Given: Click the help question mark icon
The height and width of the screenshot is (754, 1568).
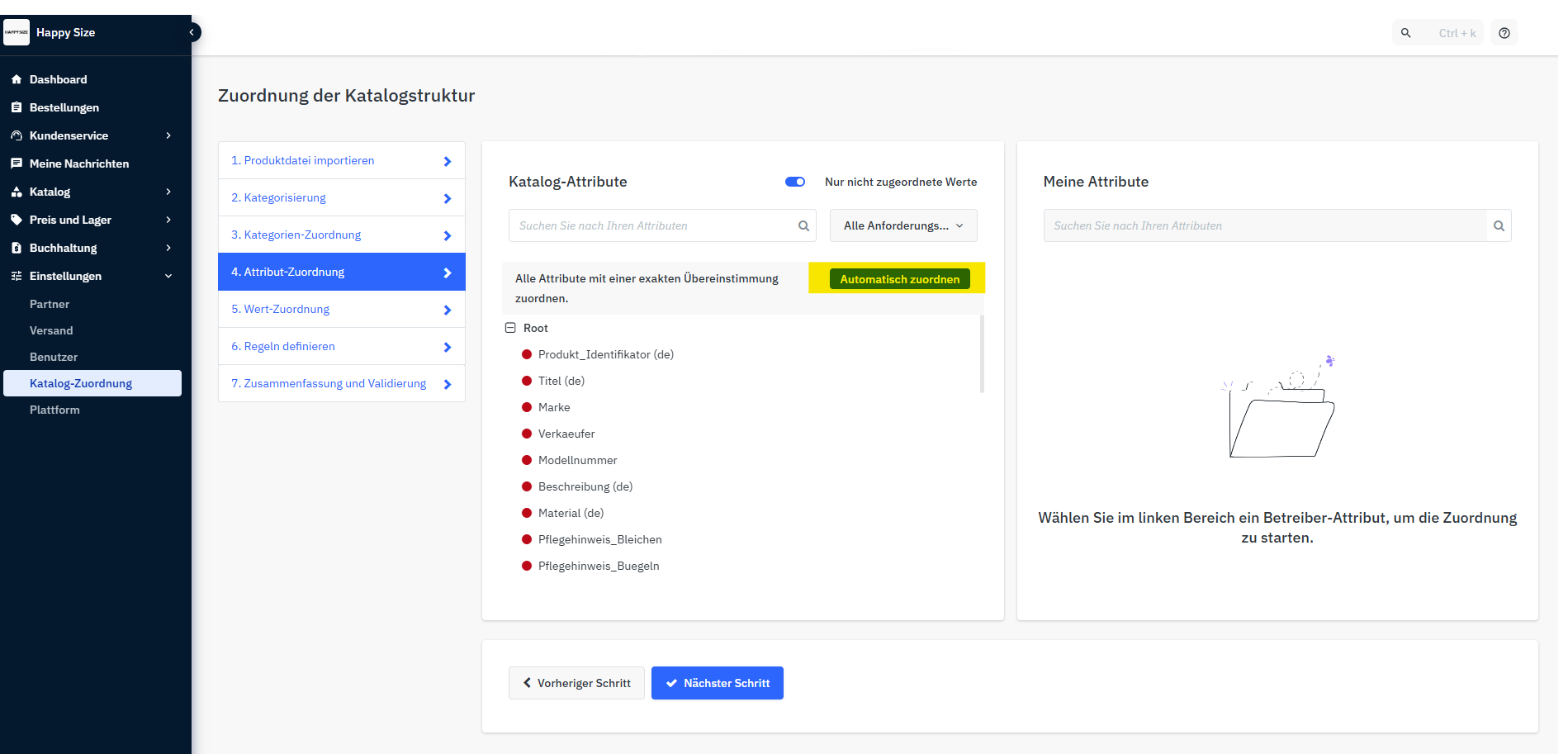Looking at the screenshot, I should [x=1504, y=33].
